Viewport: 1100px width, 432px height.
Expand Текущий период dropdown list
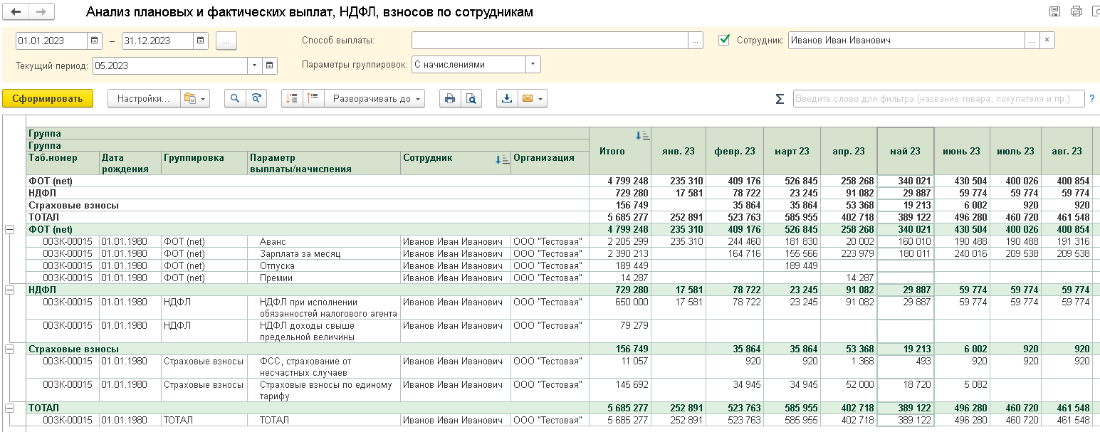pyautogui.click(x=255, y=66)
